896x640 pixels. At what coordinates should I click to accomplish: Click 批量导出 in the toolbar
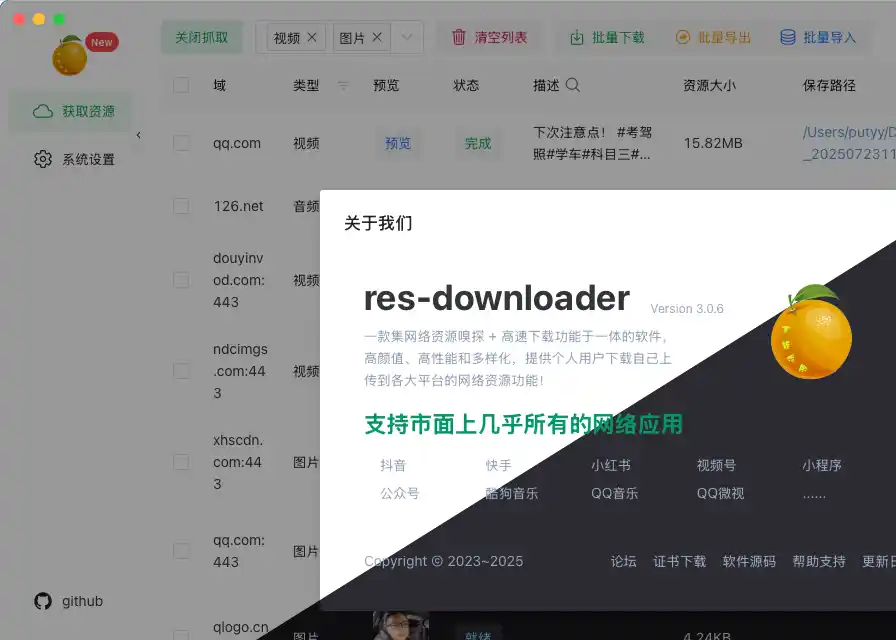713,38
